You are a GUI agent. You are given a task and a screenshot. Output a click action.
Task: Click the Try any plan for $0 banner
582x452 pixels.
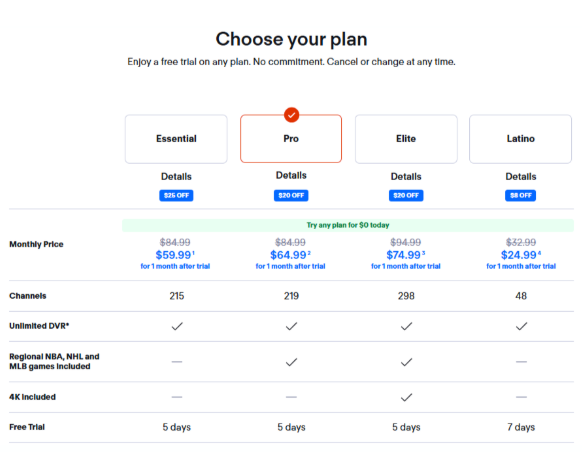click(x=348, y=225)
